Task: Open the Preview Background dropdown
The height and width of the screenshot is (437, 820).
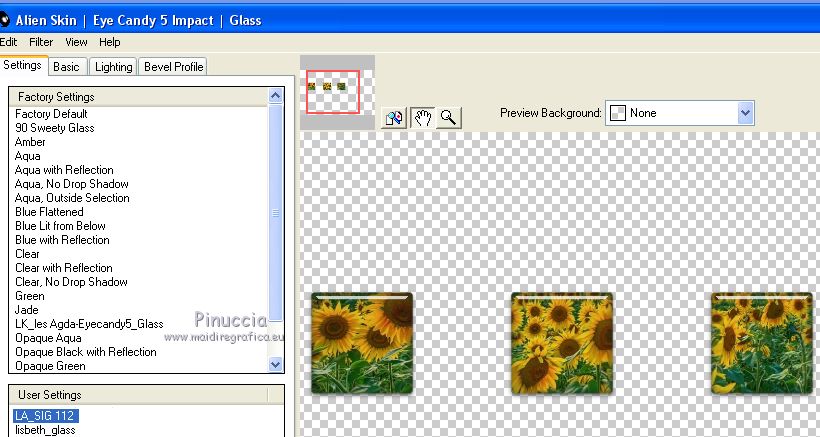Action: pos(680,113)
